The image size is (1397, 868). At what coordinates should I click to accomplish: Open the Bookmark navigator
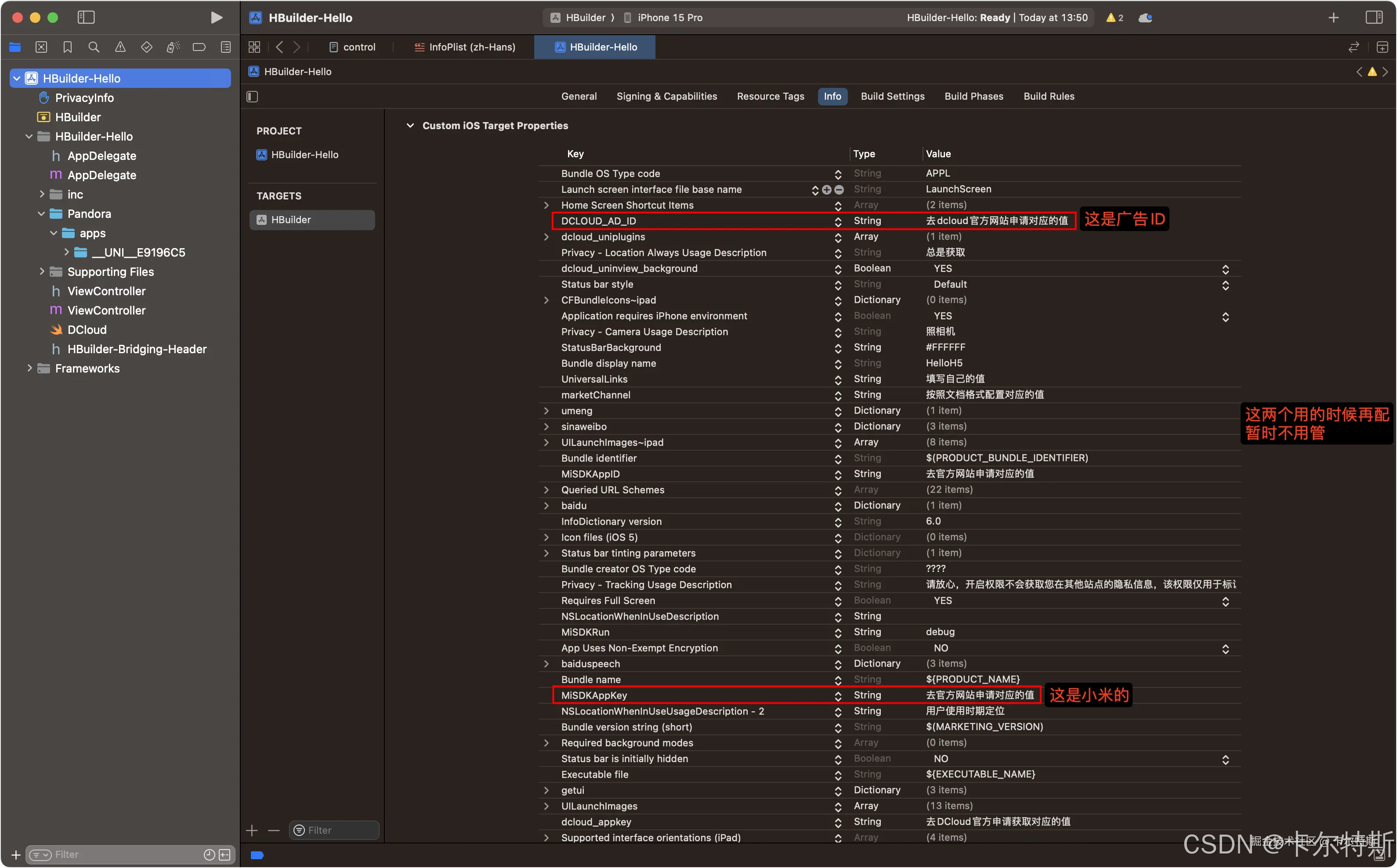[68, 47]
